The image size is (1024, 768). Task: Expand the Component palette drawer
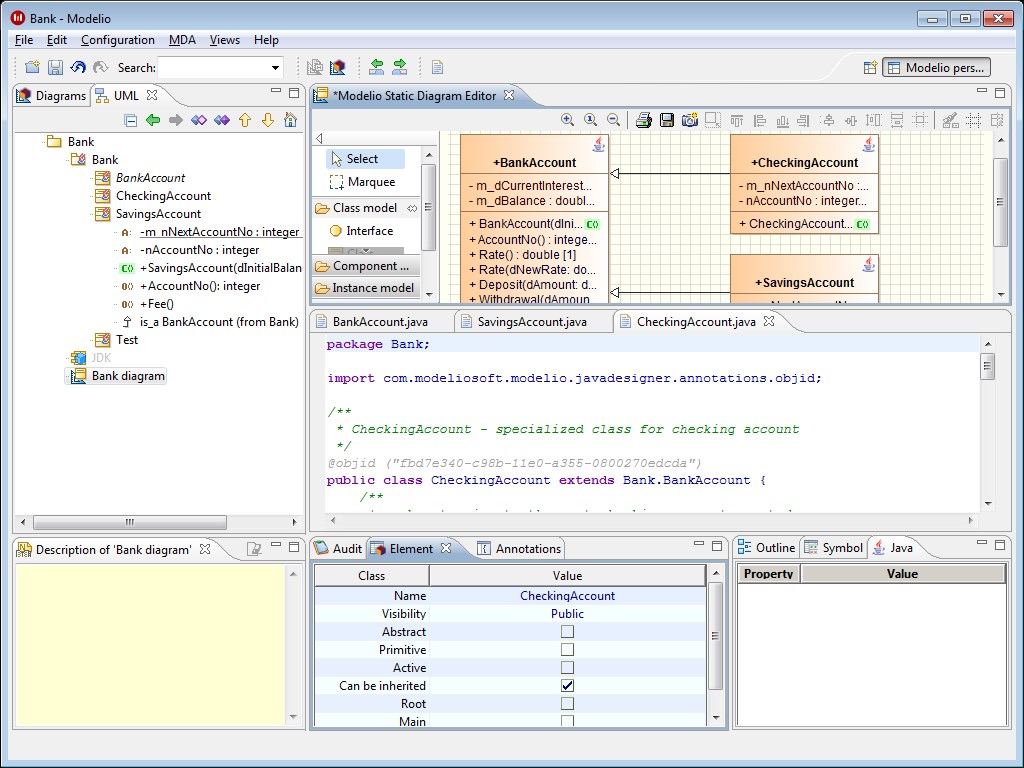(365, 266)
